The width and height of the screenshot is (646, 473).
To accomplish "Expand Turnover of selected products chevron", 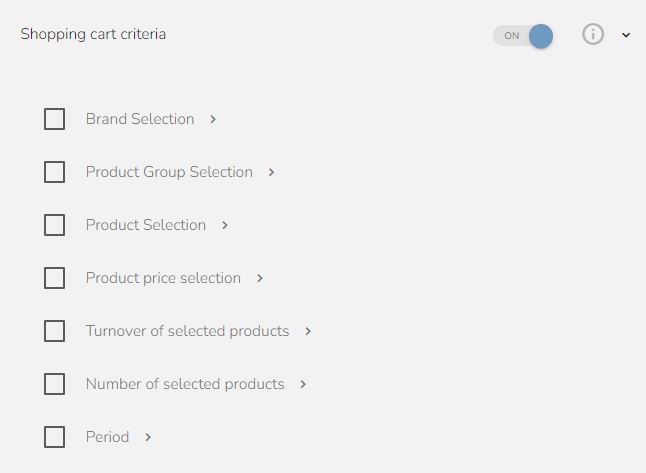I will click(x=308, y=331).
